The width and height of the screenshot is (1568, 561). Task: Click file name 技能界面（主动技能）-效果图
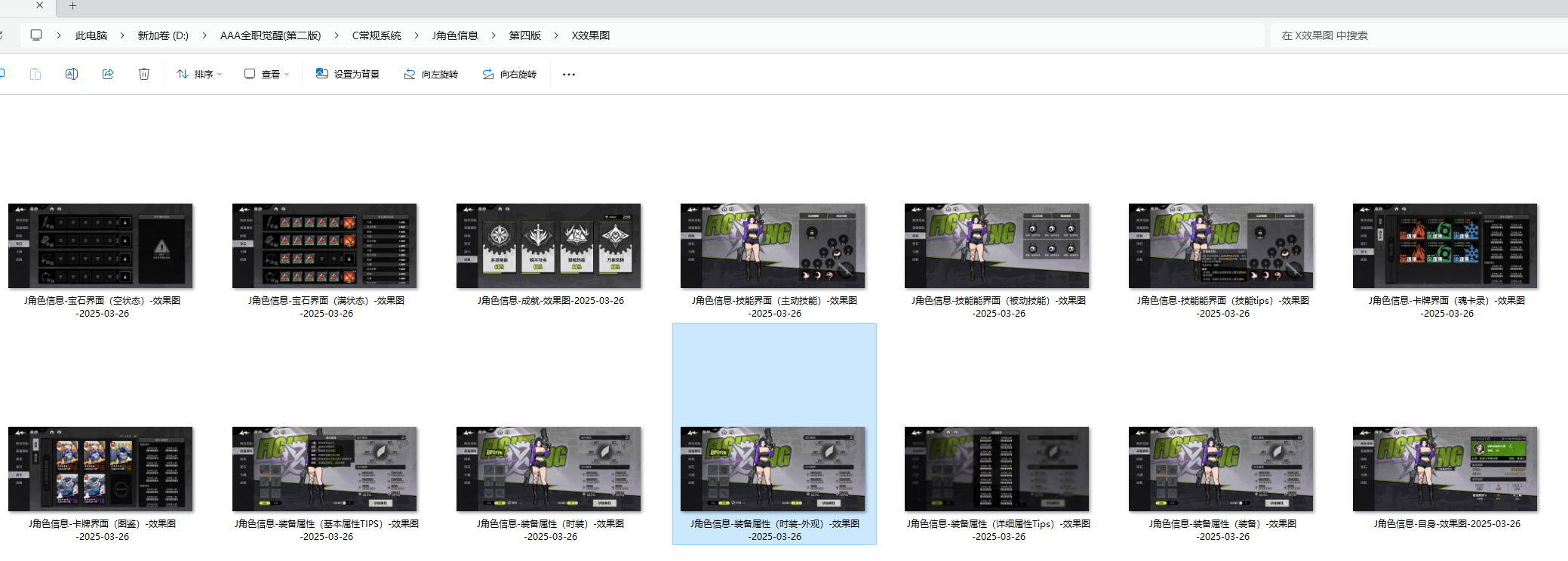click(x=775, y=307)
